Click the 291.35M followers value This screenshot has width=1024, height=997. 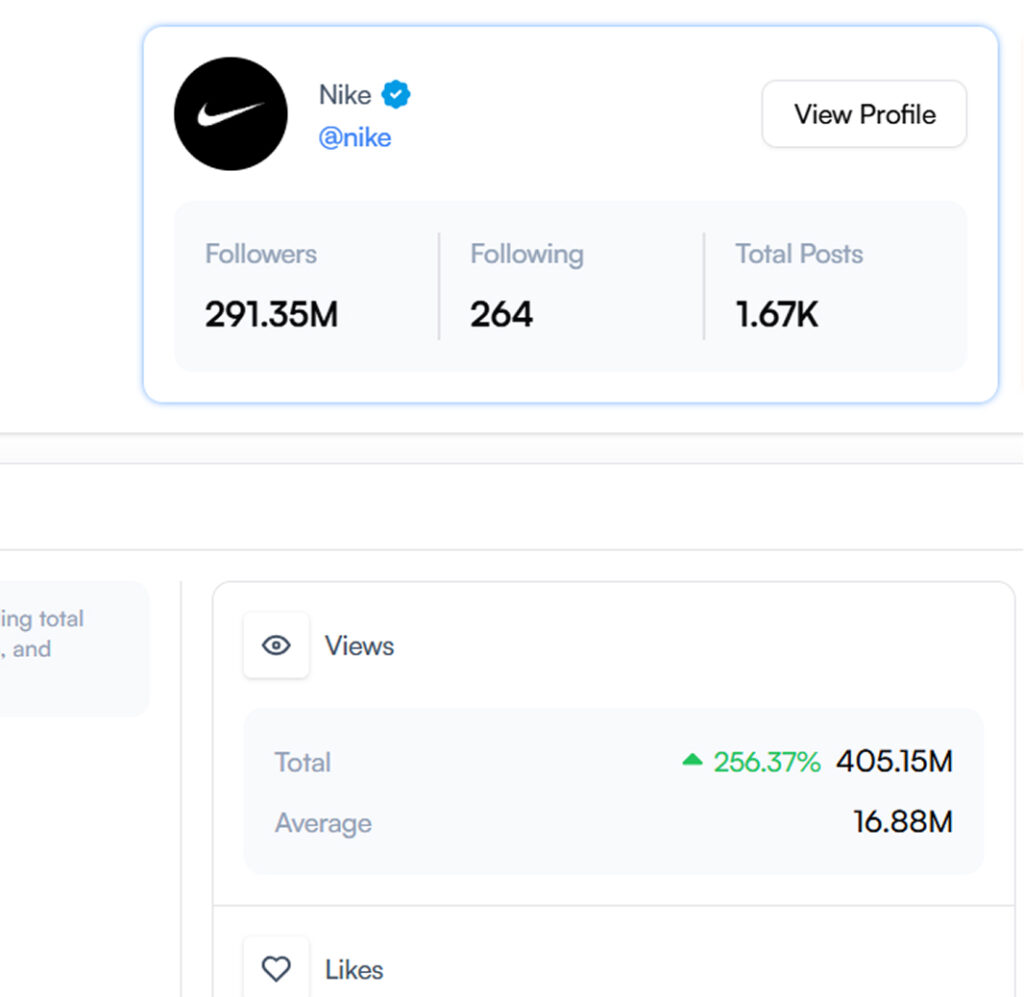pos(272,314)
